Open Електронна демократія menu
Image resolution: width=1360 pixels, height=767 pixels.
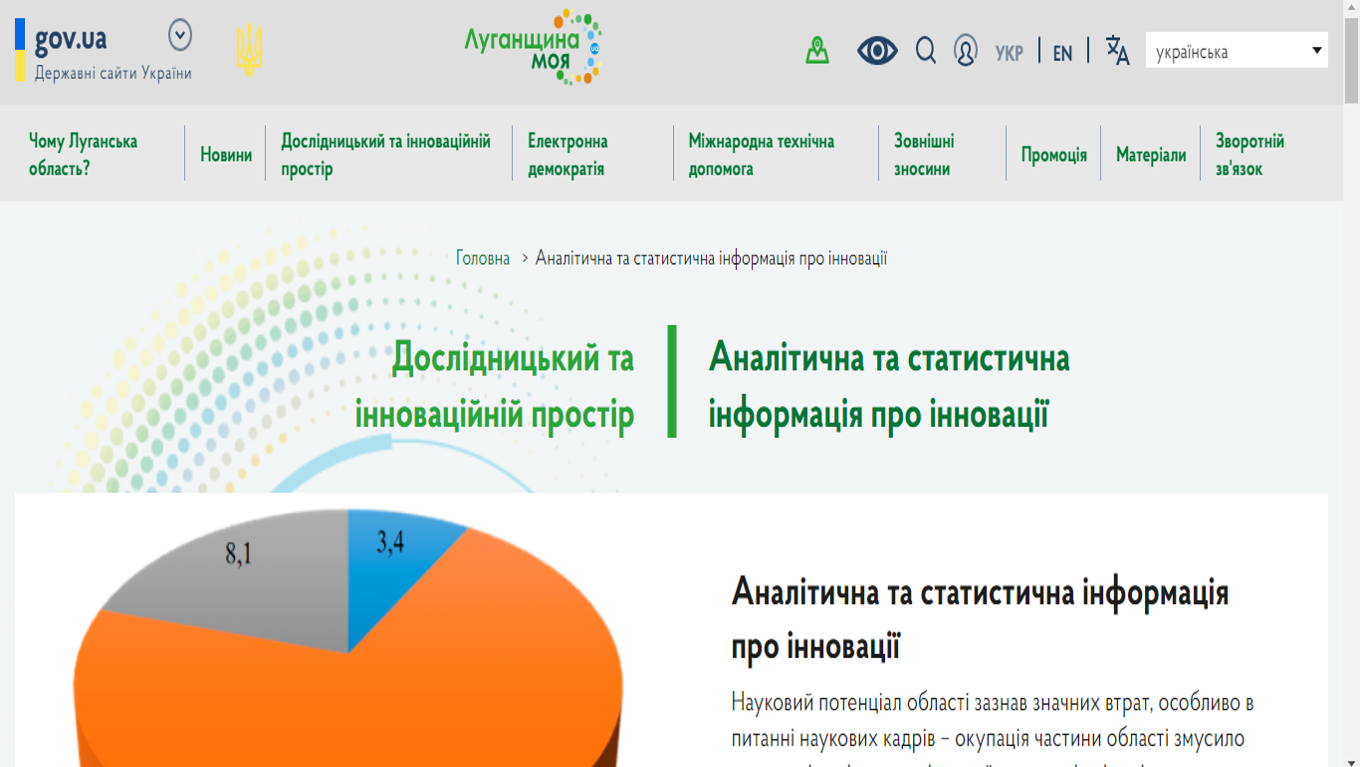568,155
